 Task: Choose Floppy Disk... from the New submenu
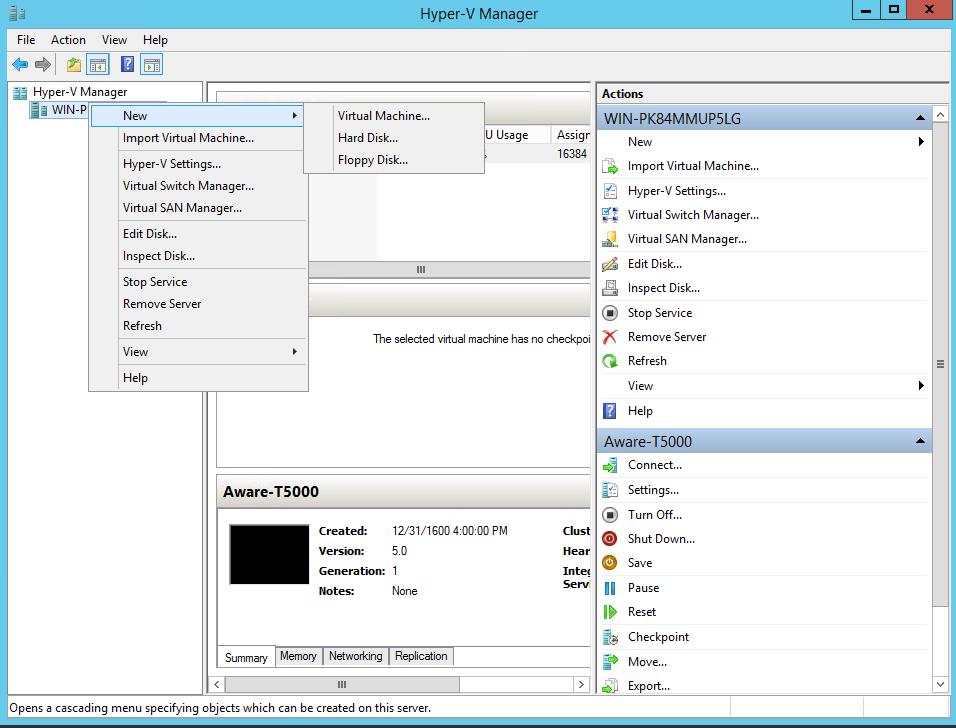point(394,160)
